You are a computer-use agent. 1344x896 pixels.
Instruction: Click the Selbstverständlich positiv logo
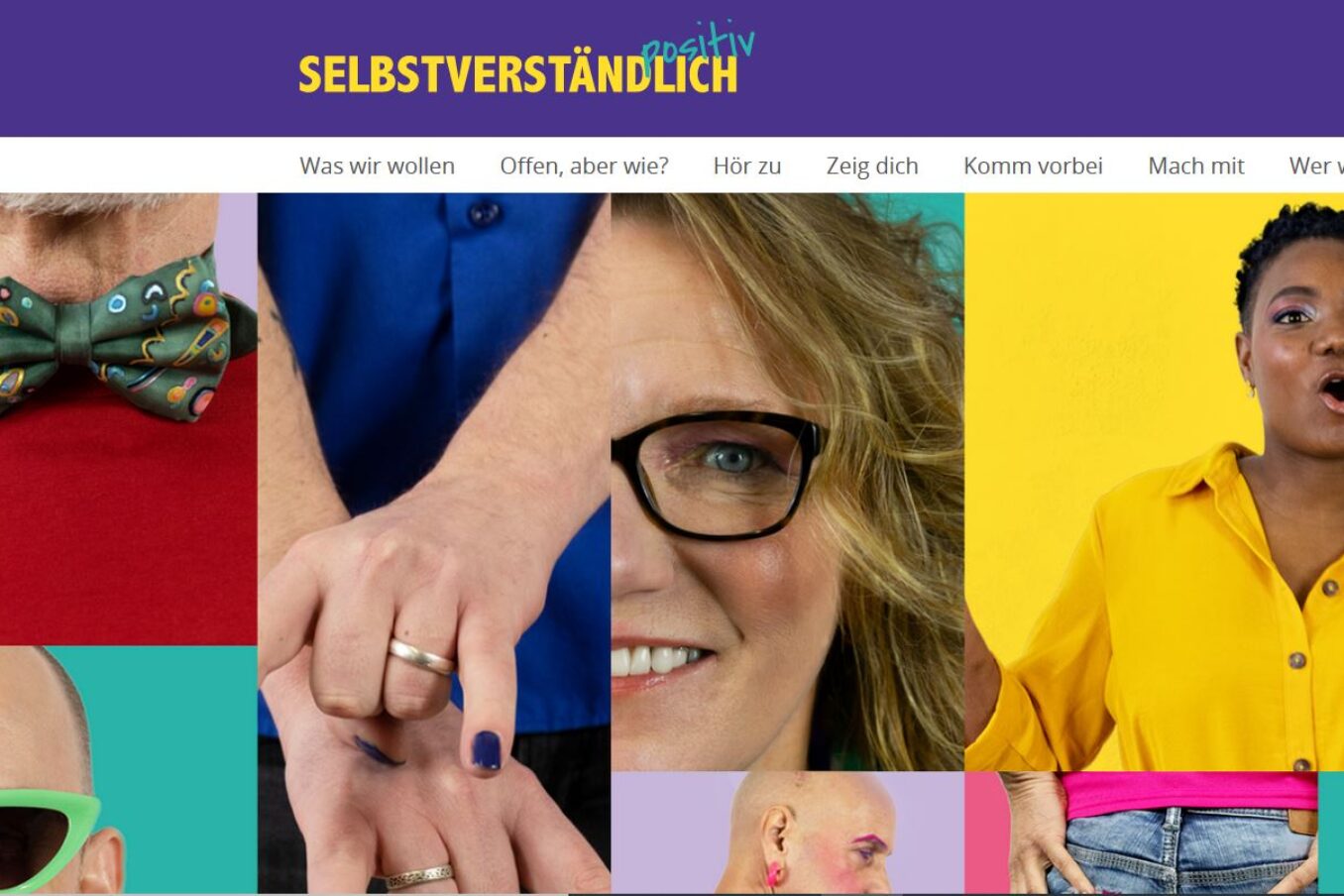(x=526, y=59)
